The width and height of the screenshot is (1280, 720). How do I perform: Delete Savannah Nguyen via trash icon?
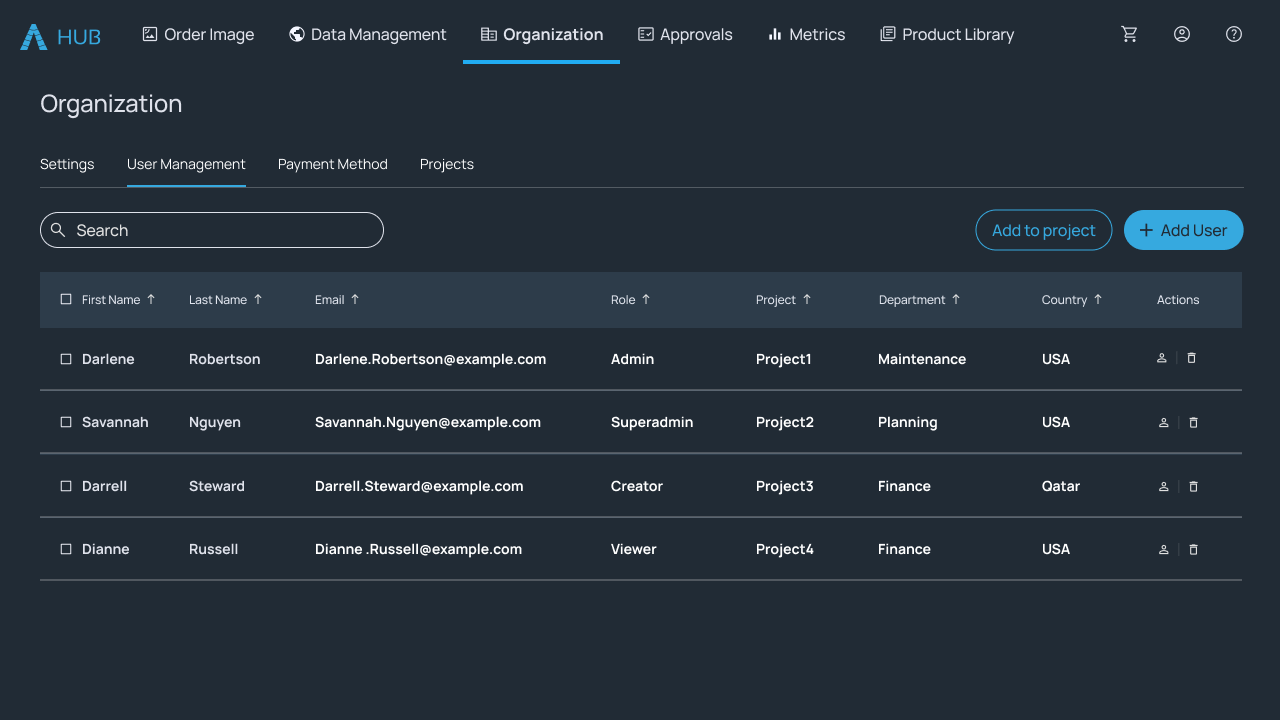coord(1193,422)
